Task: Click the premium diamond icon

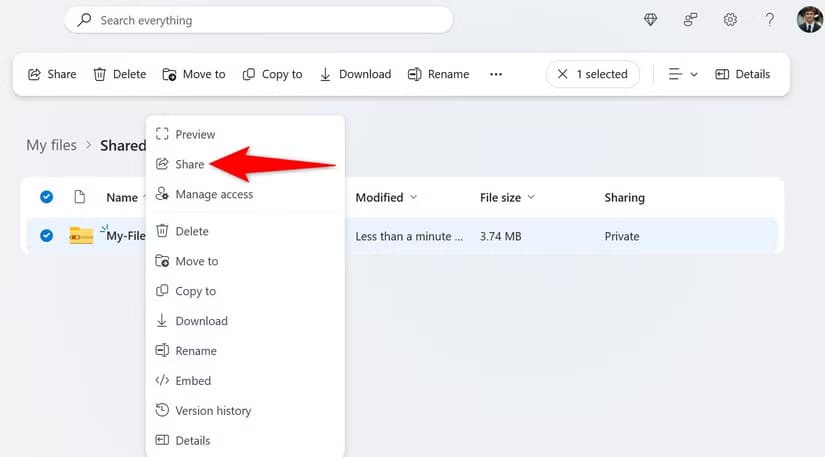Action: pos(651,20)
